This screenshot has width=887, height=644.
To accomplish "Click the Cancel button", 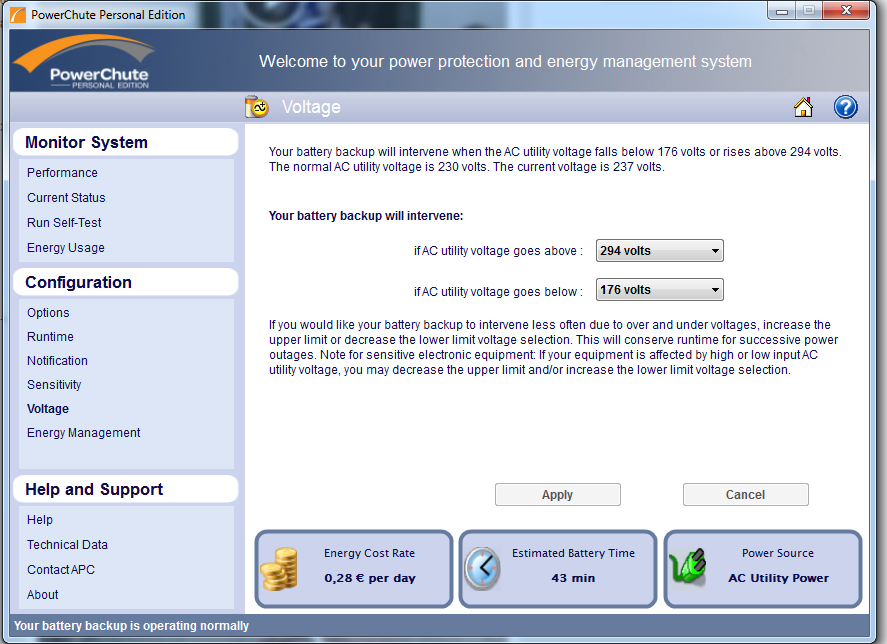I will click(746, 495).
